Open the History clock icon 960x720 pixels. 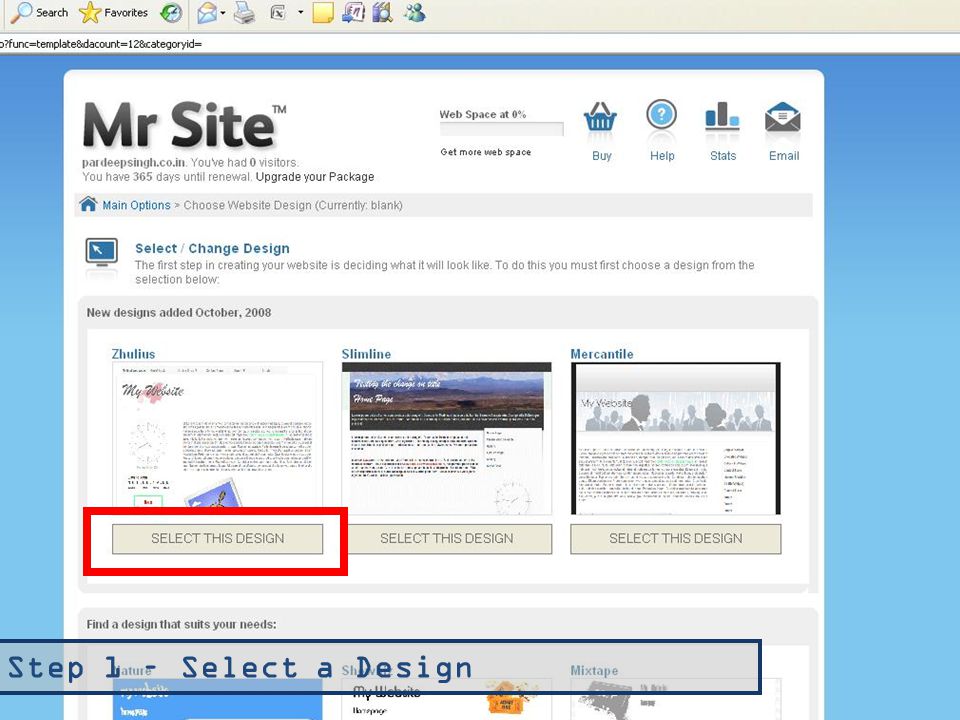(171, 13)
